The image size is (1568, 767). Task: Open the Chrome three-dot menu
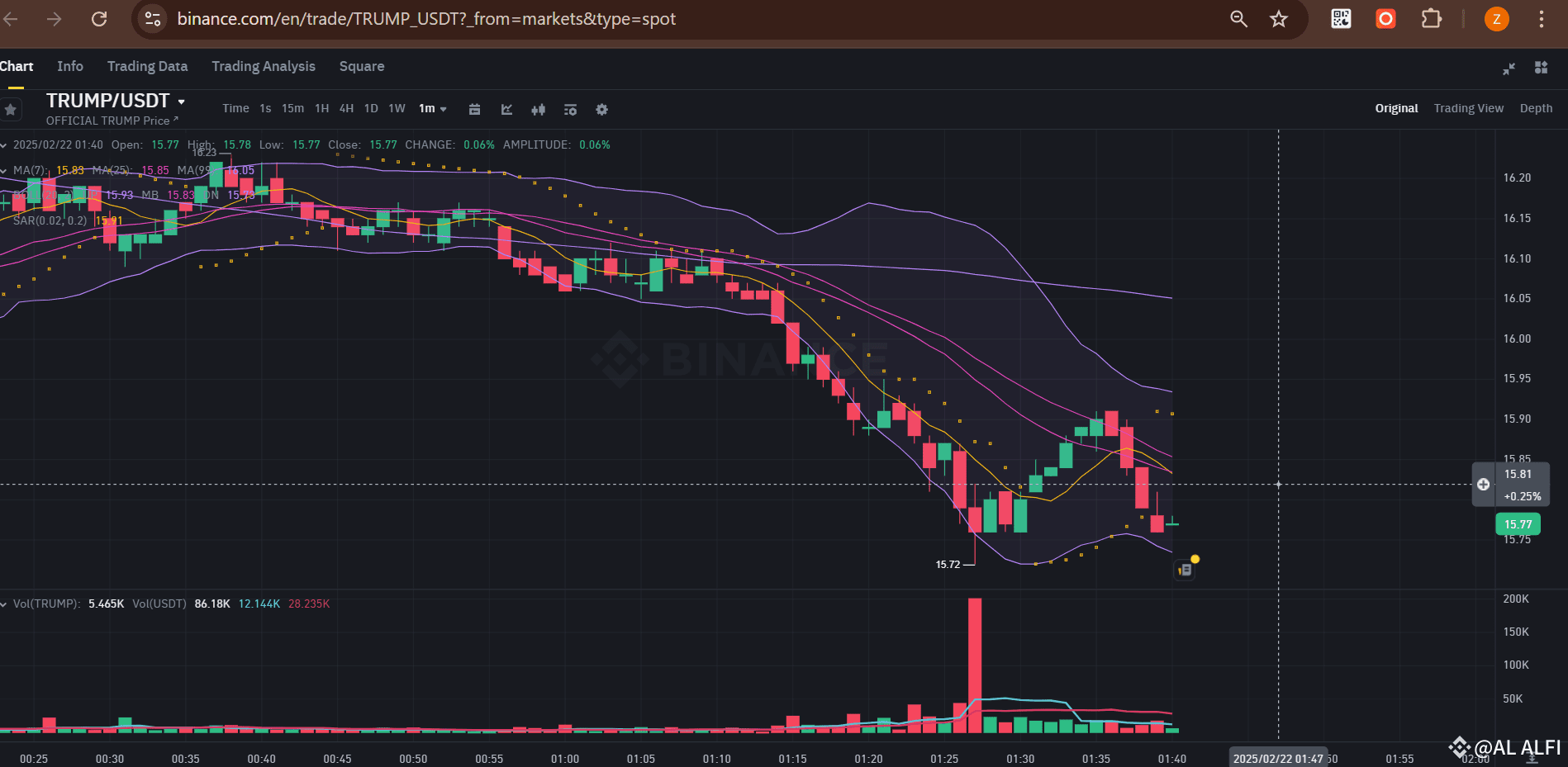1541,19
